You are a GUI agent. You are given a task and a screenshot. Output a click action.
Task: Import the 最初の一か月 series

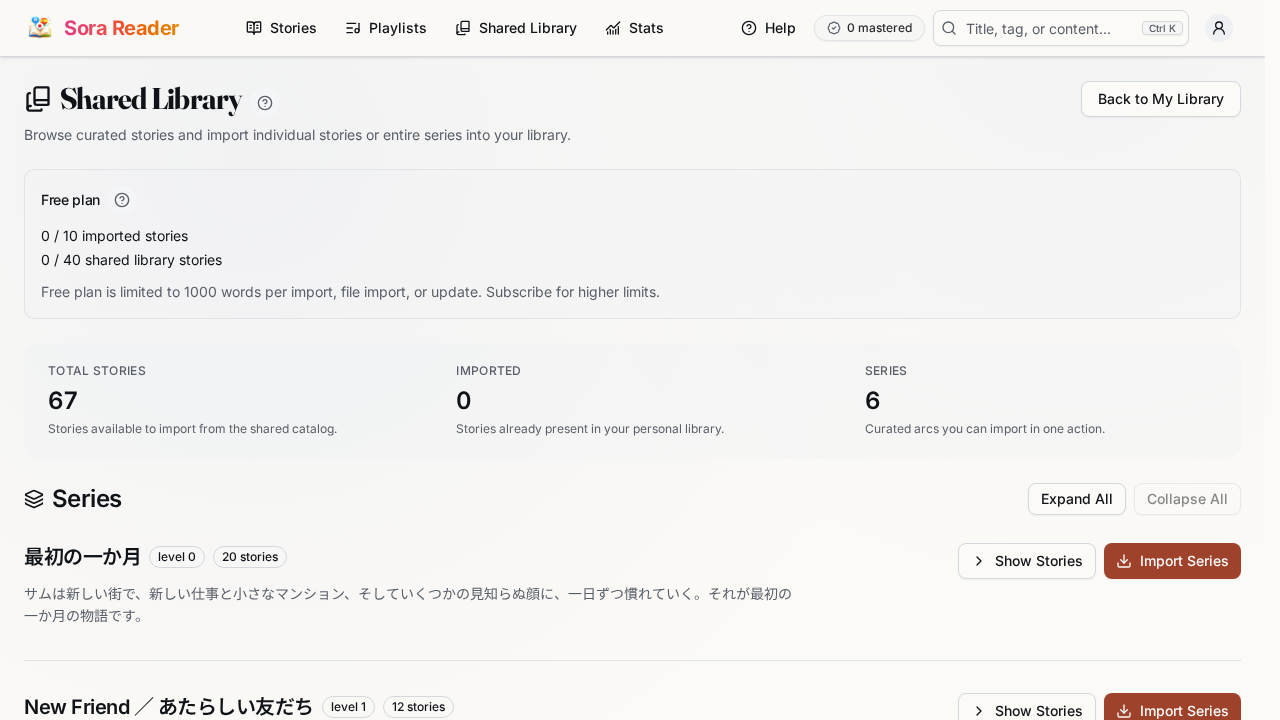point(1172,561)
